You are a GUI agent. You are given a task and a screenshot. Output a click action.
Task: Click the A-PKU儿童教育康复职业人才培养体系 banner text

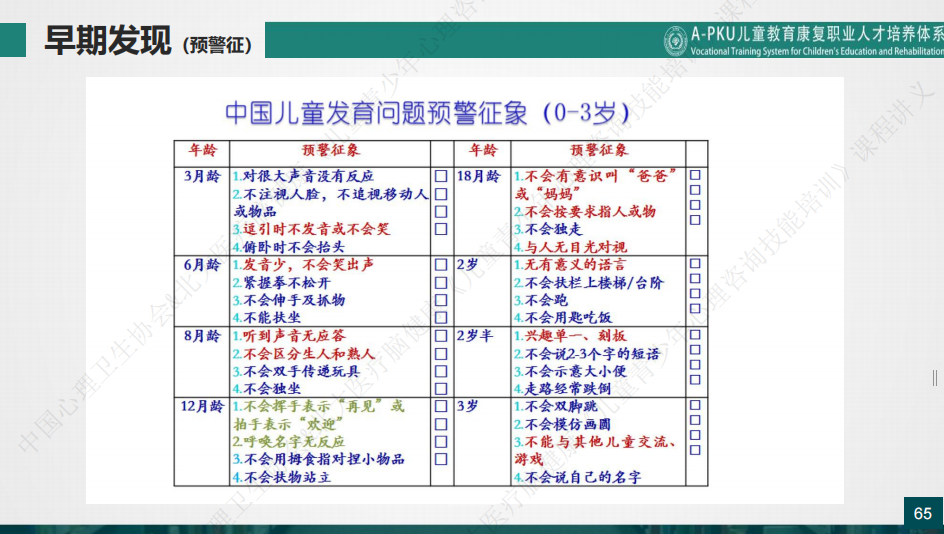(x=816, y=34)
